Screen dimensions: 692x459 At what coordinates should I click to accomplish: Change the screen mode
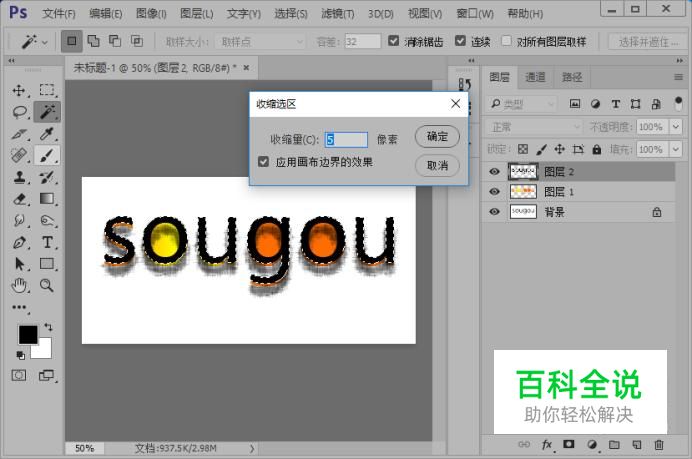(x=46, y=376)
